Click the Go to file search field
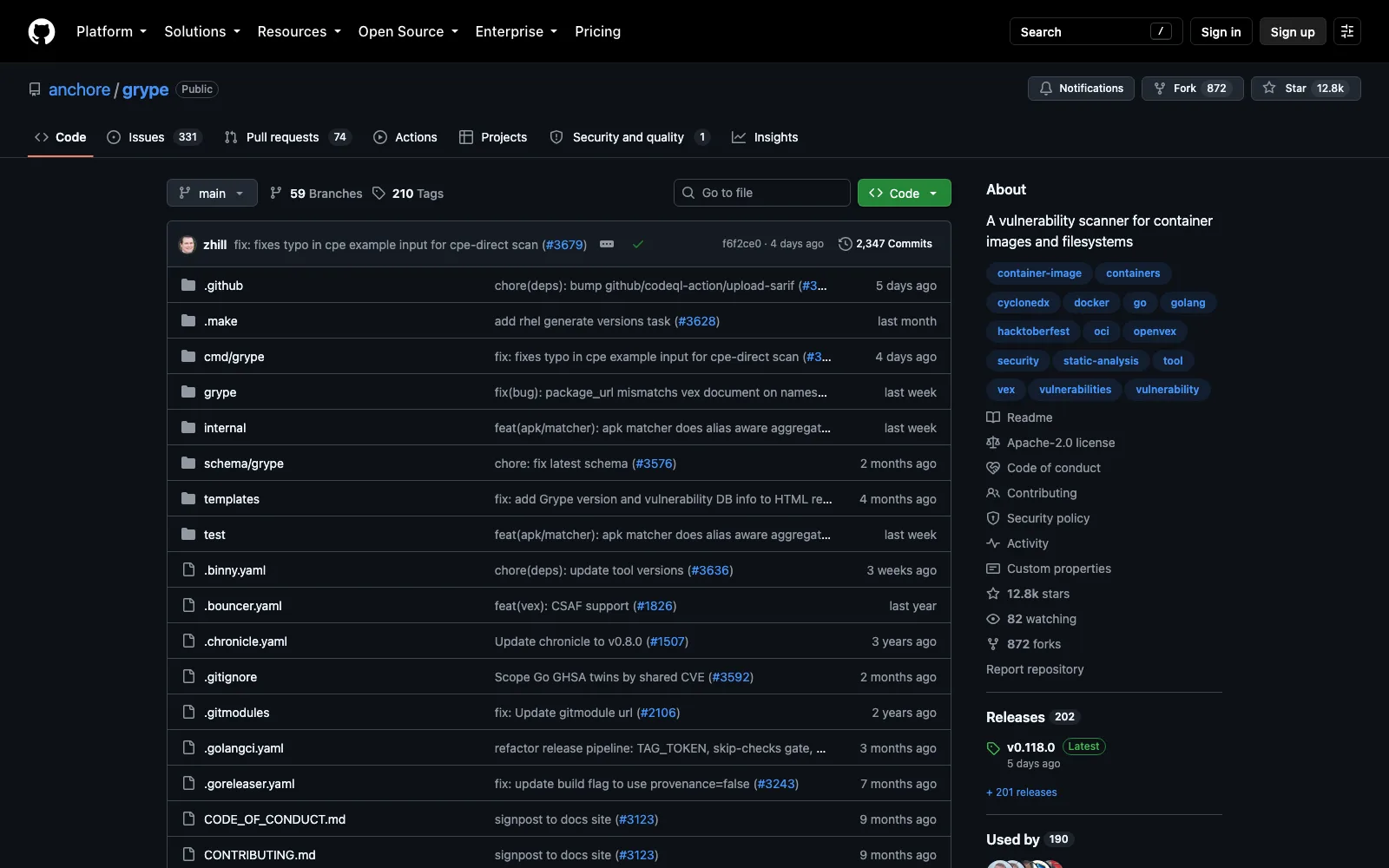 click(x=761, y=193)
